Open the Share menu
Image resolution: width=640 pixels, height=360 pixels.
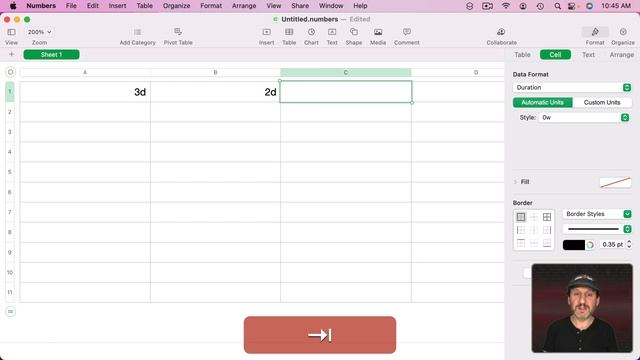pyautogui.click(x=300, y=6)
